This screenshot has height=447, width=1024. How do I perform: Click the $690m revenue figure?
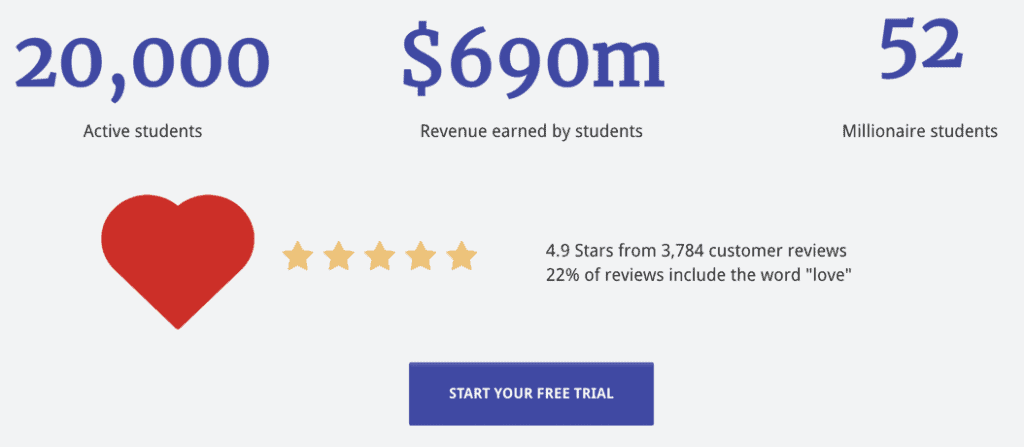(x=532, y=60)
